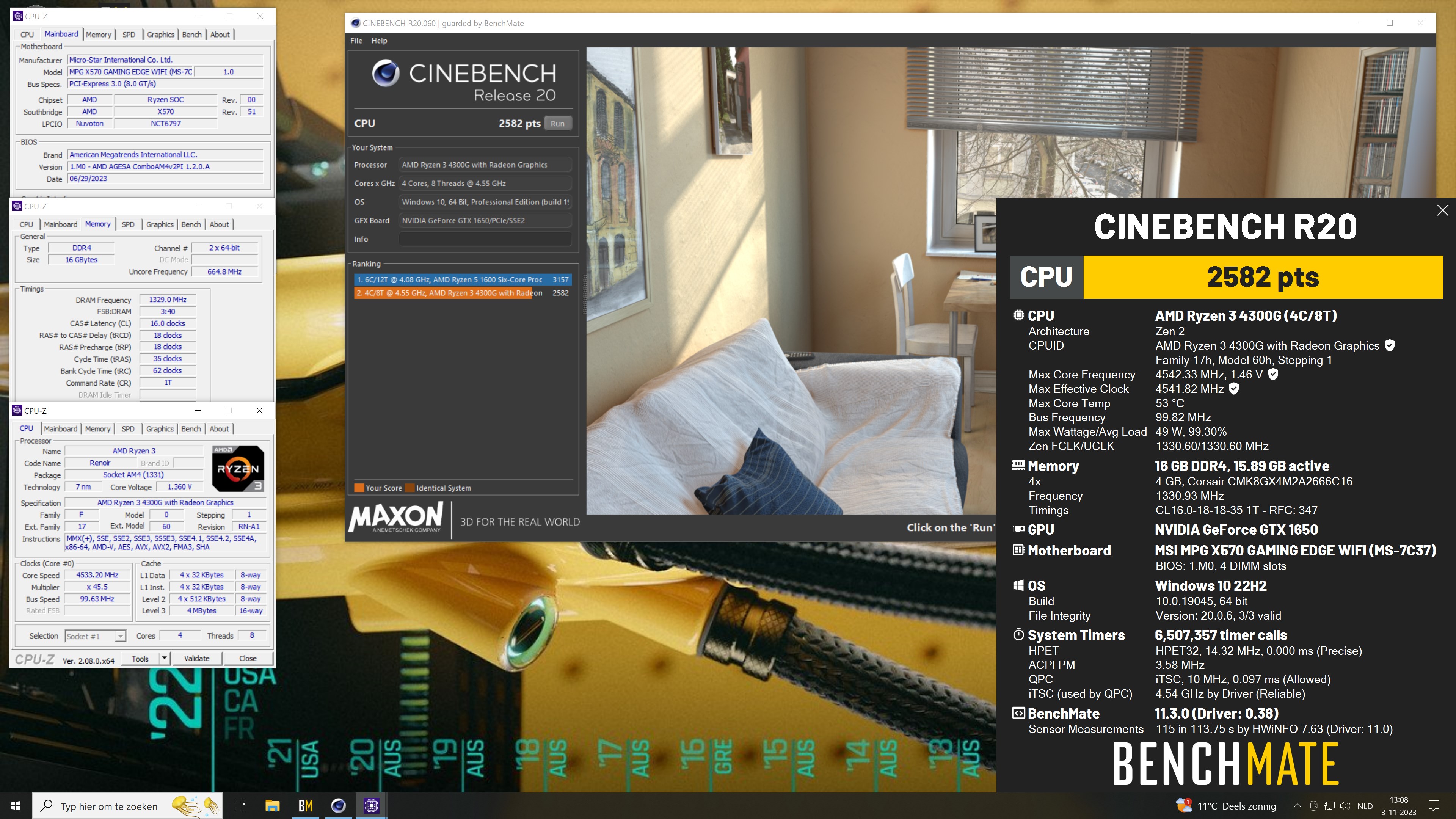Open the Windows Start menu
This screenshot has height=819, width=1456.
(16, 805)
